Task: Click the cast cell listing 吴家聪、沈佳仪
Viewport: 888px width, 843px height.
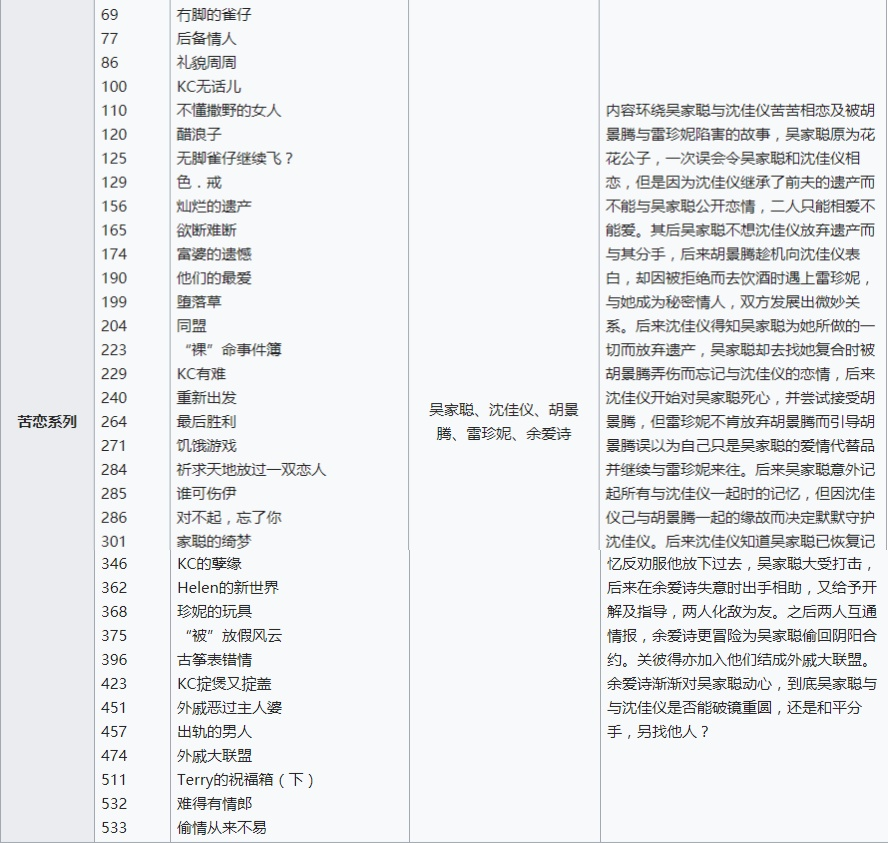Action: click(x=504, y=422)
